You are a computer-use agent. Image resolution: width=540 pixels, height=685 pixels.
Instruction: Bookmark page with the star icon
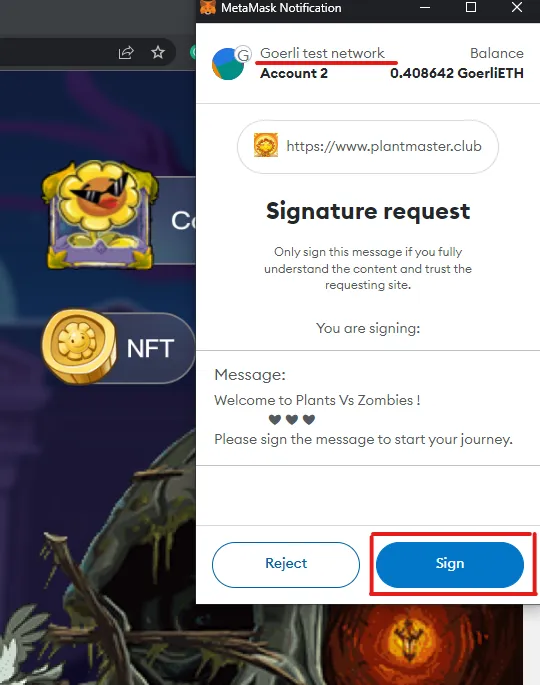[158, 52]
